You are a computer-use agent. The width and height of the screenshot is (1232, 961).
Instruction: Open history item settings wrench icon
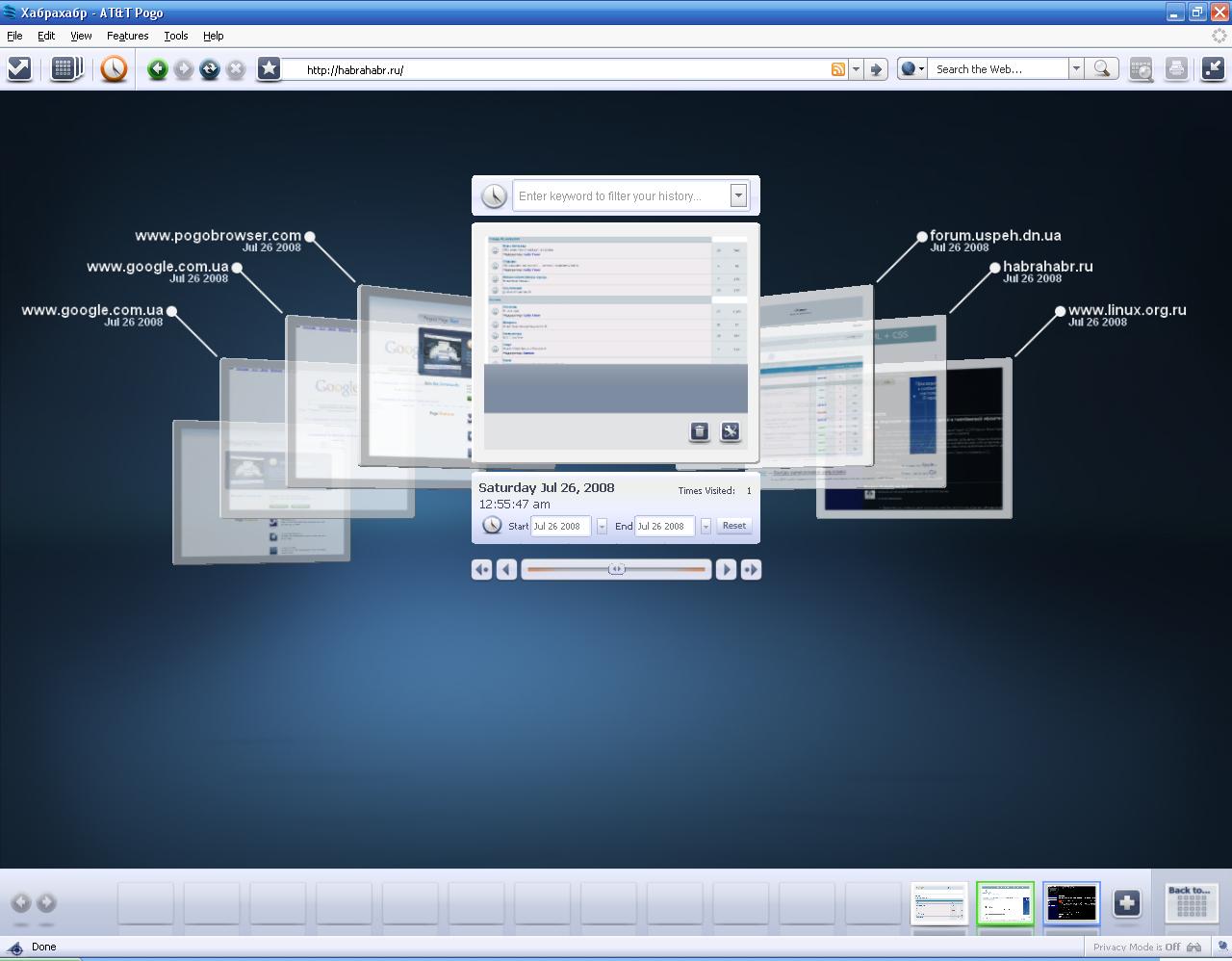coord(731,431)
